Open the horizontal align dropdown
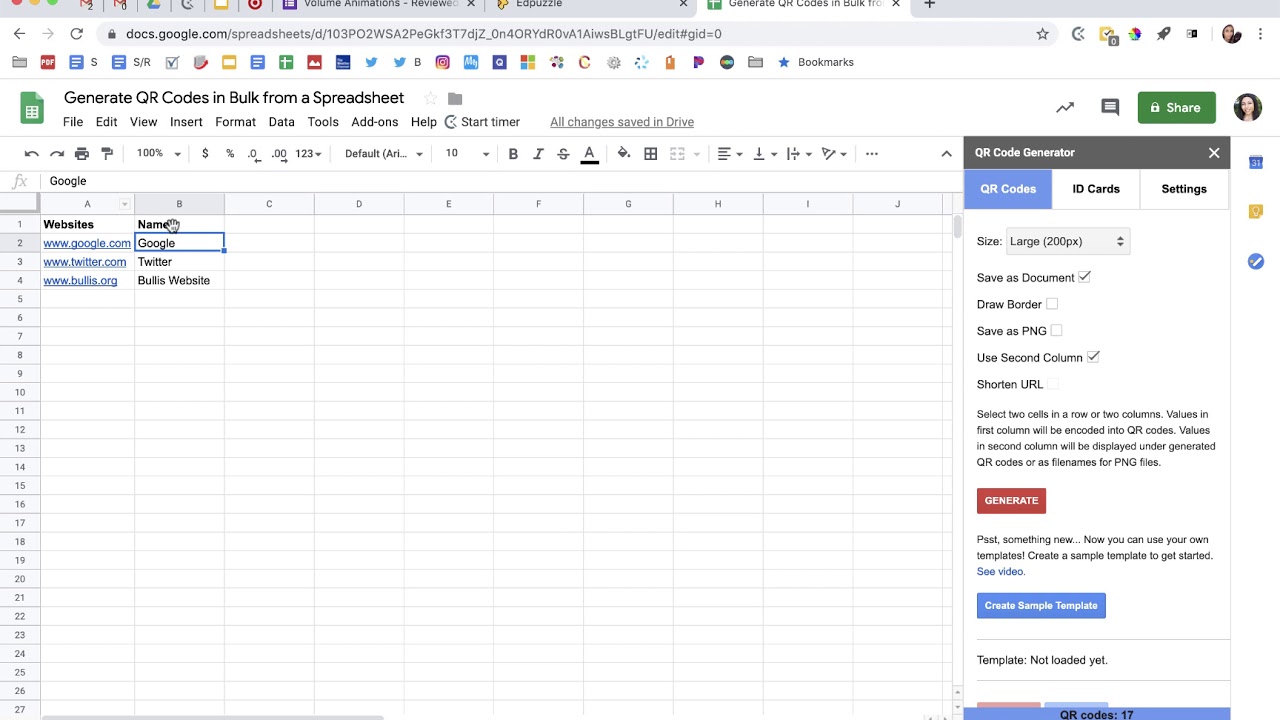1280x720 pixels. pyautogui.click(x=730, y=154)
